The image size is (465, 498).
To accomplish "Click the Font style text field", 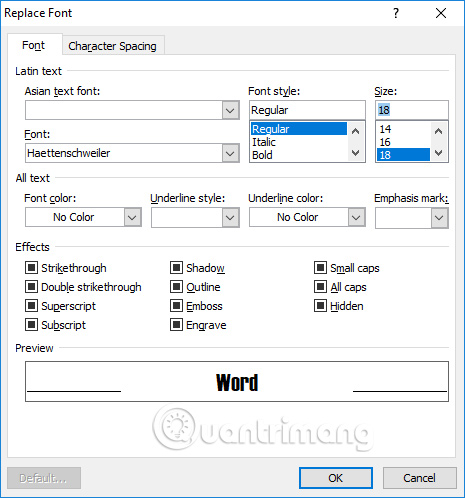I will pos(307,110).
